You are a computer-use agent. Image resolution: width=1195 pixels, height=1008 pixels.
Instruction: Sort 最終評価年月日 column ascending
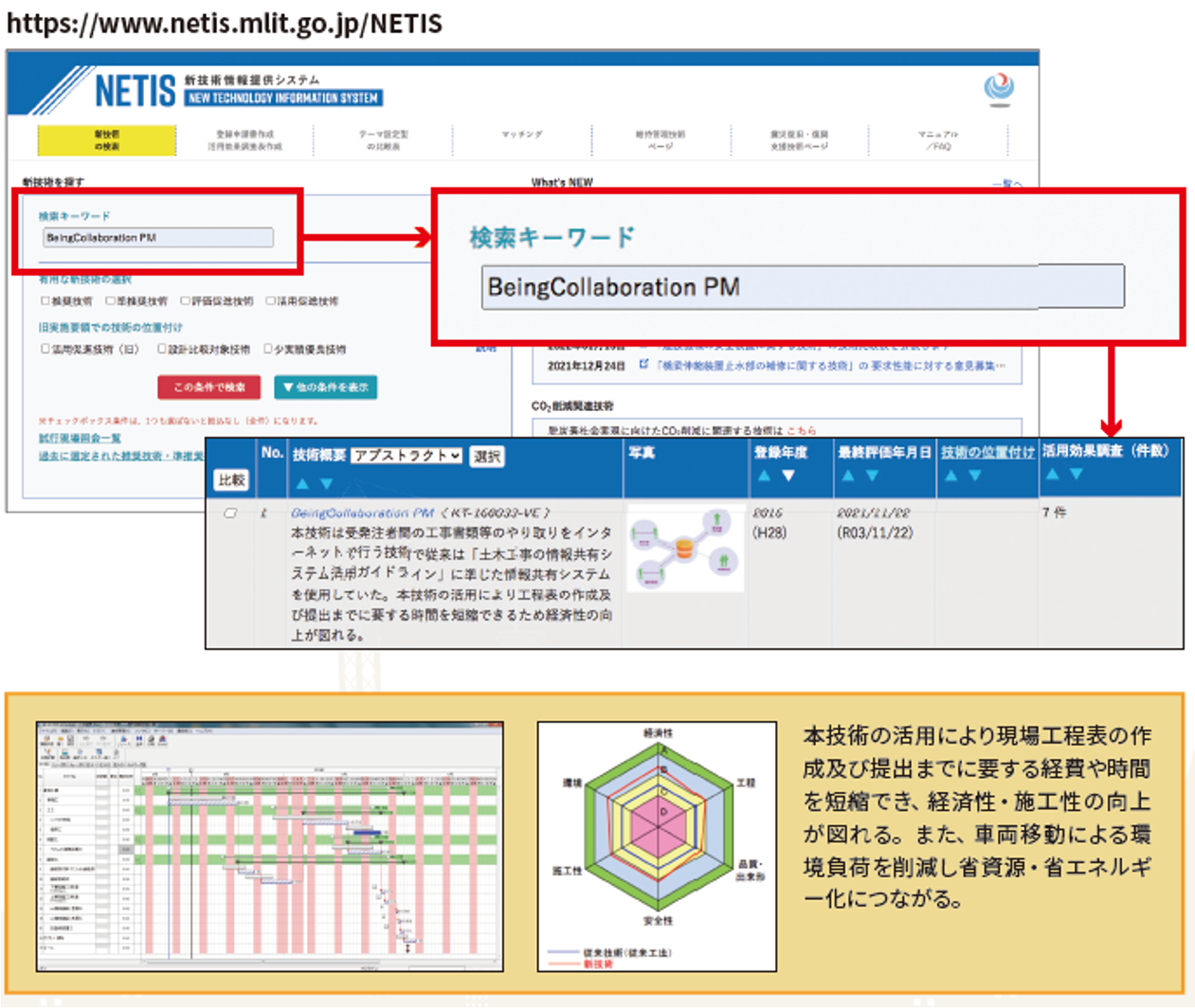click(848, 476)
